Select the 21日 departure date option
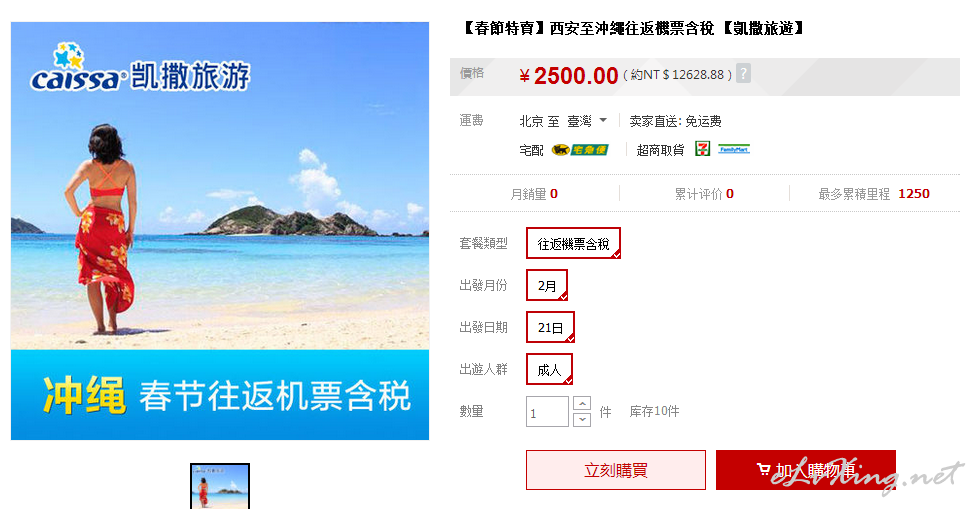 [x=550, y=328]
